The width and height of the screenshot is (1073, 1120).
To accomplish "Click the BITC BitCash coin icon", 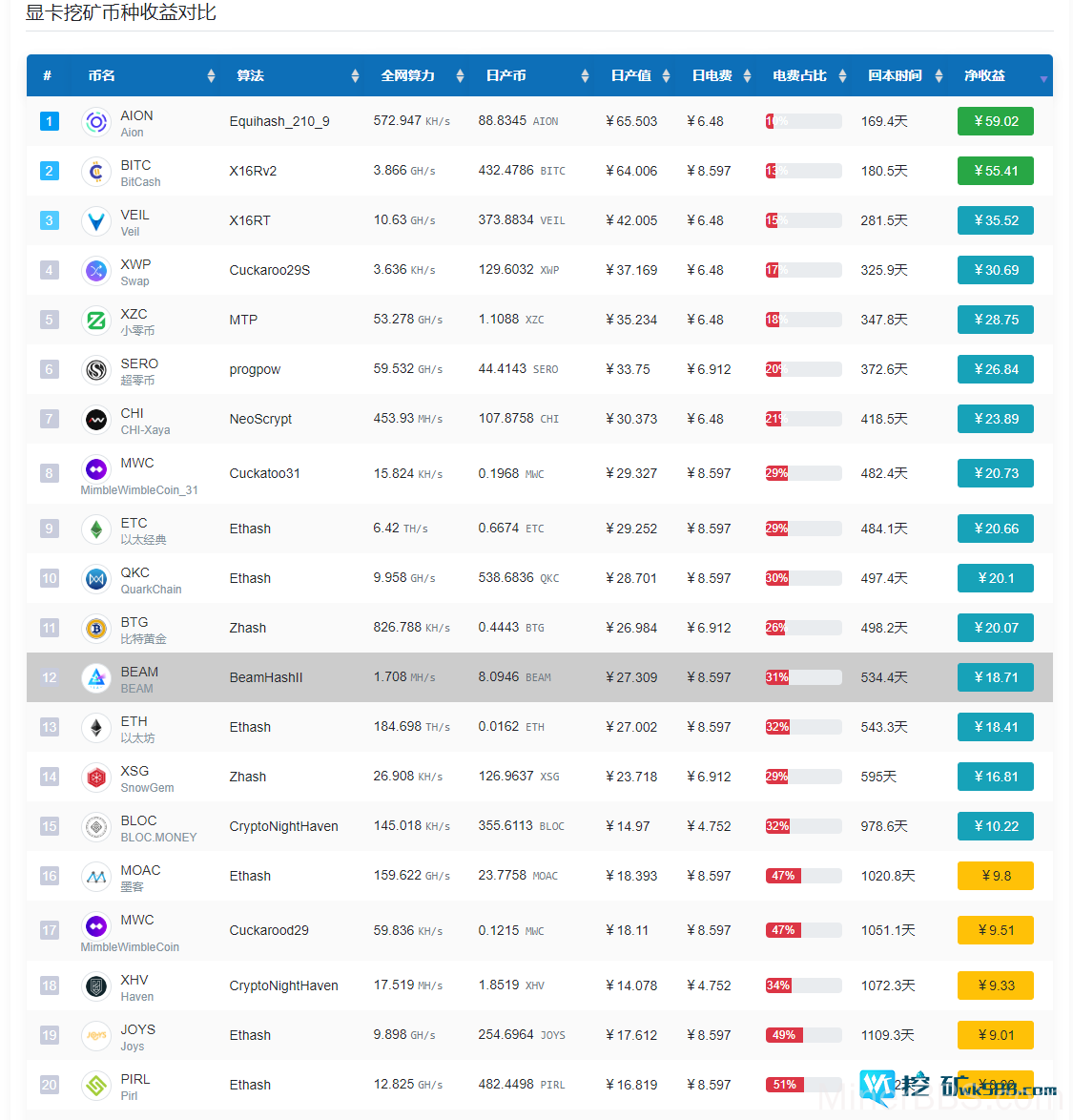I will 96,172.
